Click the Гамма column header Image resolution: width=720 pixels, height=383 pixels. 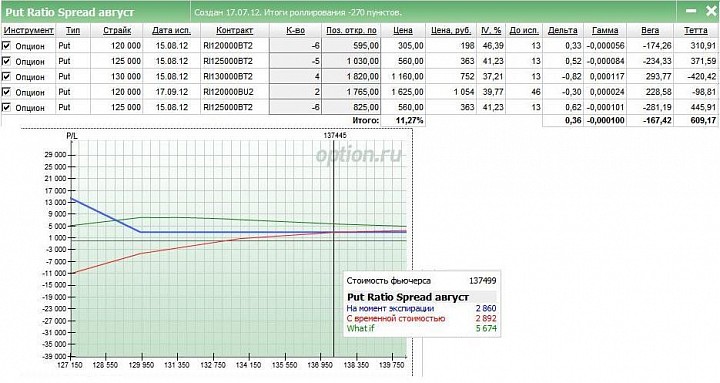605,30
